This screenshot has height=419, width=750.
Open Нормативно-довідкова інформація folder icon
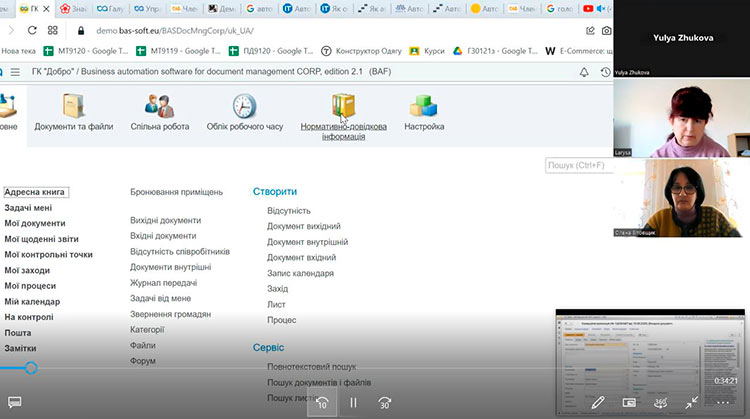point(343,107)
